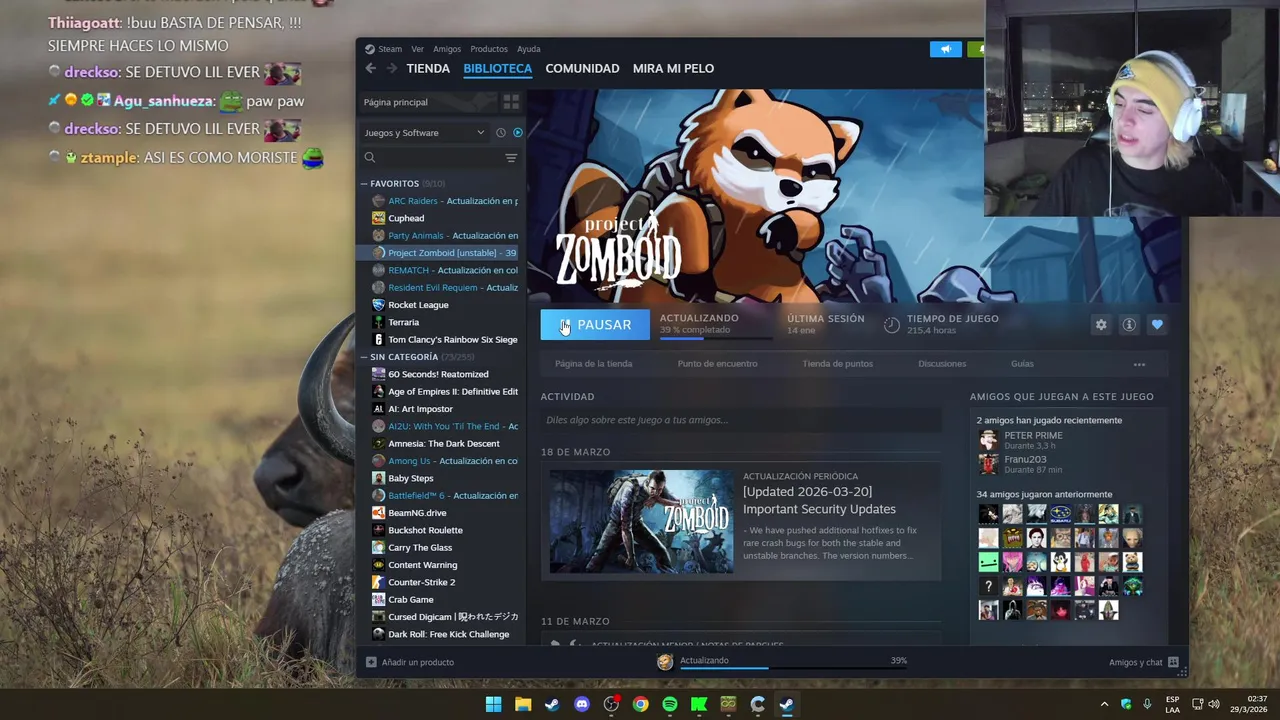The image size is (1280, 720).
Task: Click the Página principal button
Action: 428,102
